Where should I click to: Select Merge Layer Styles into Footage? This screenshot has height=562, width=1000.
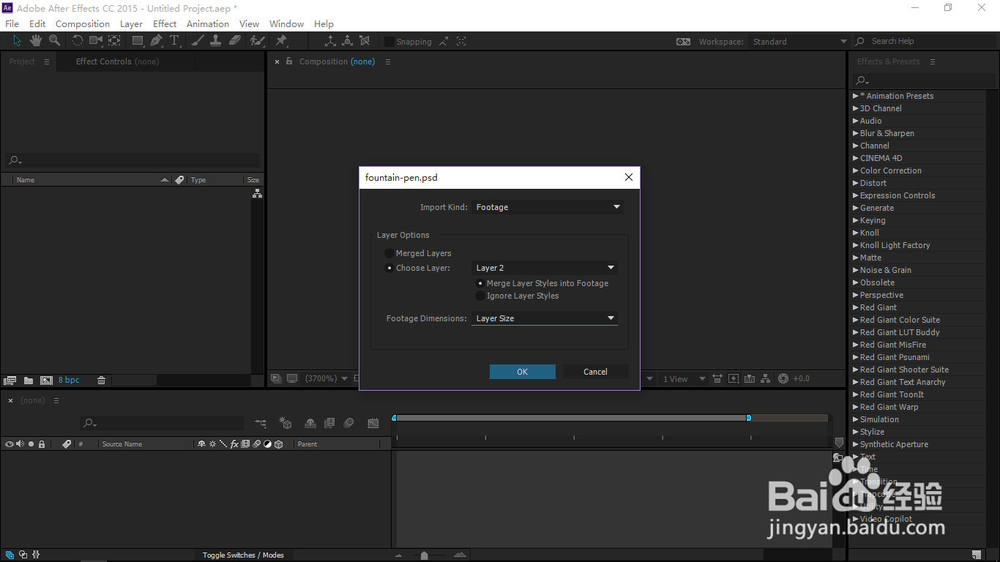pos(480,283)
